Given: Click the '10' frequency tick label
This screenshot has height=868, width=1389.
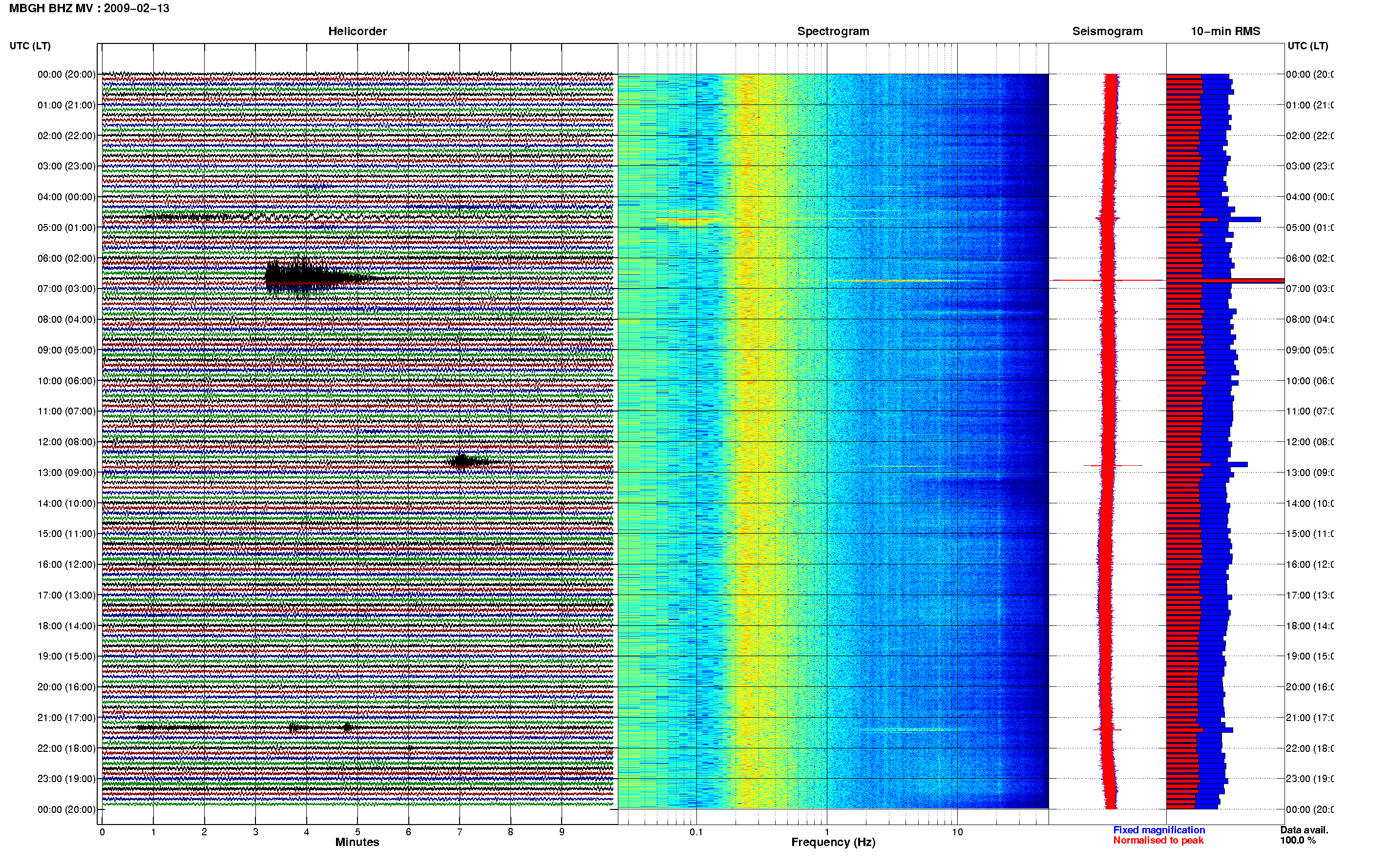Looking at the screenshot, I should 957,832.
